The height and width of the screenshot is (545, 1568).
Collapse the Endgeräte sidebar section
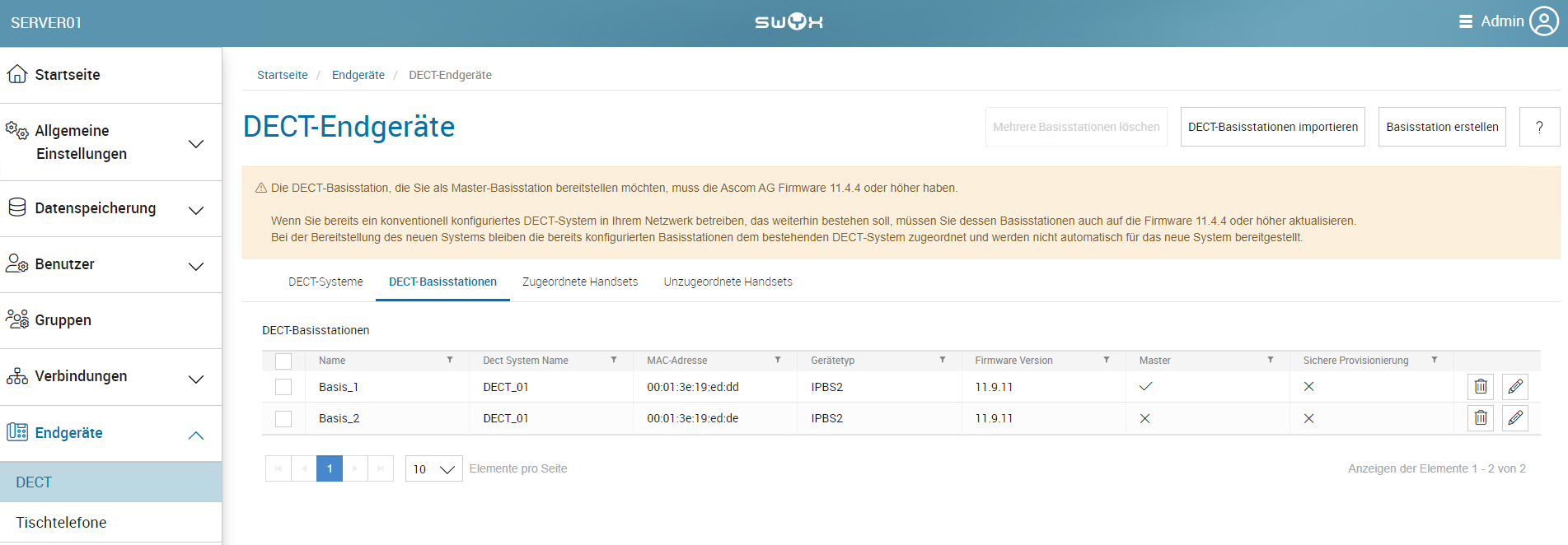click(195, 435)
